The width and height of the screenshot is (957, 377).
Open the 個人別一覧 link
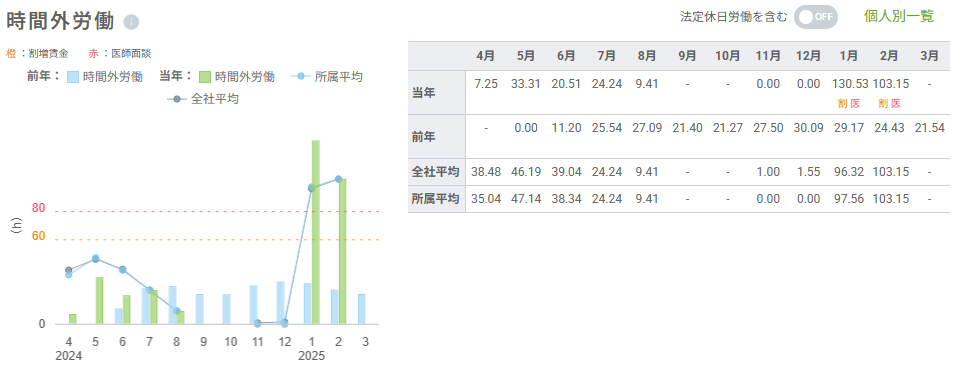(x=899, y=16)
